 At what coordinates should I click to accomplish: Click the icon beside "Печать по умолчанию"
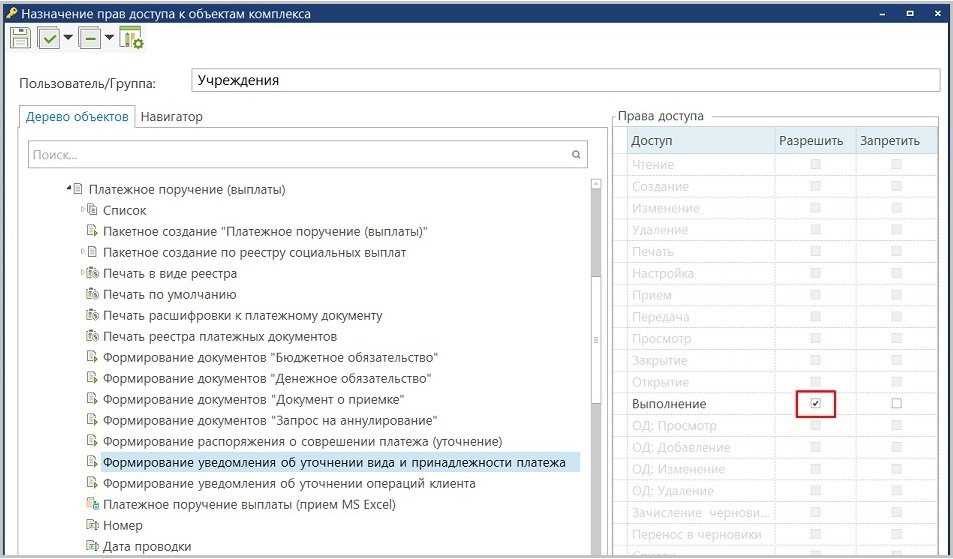(x=92, y=294)
